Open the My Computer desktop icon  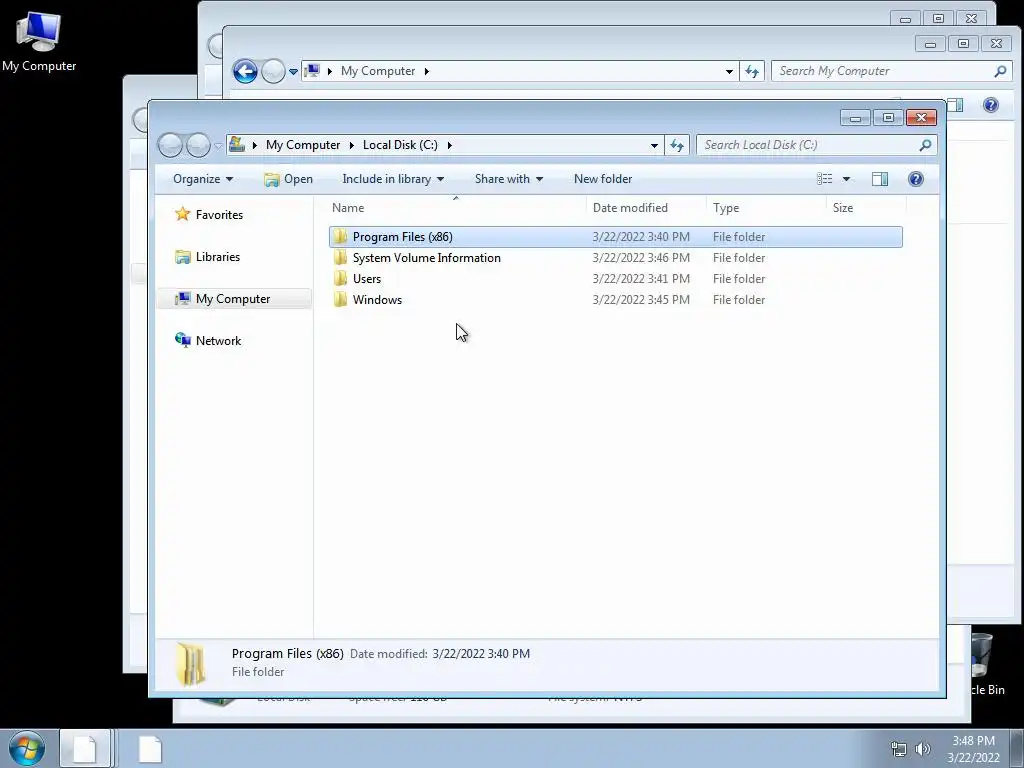tap(39, 42)
